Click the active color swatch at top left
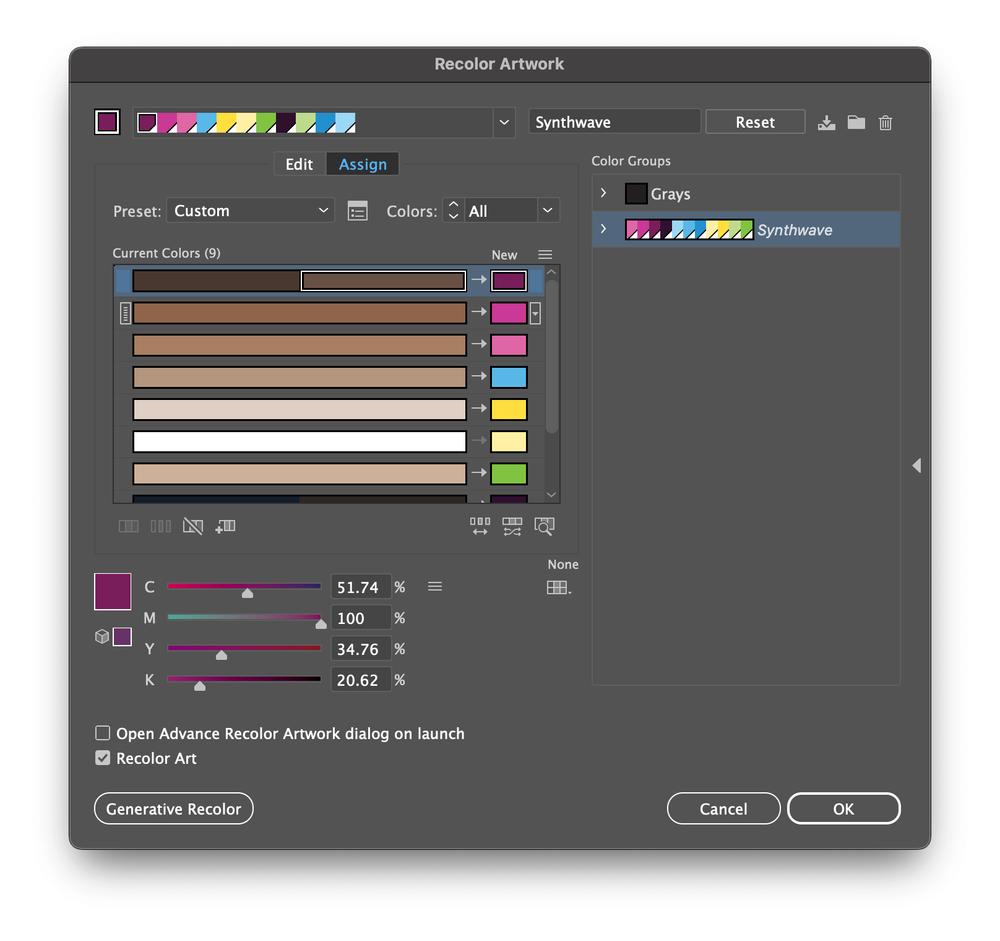Screen dimensions: 1000x941 107,122
